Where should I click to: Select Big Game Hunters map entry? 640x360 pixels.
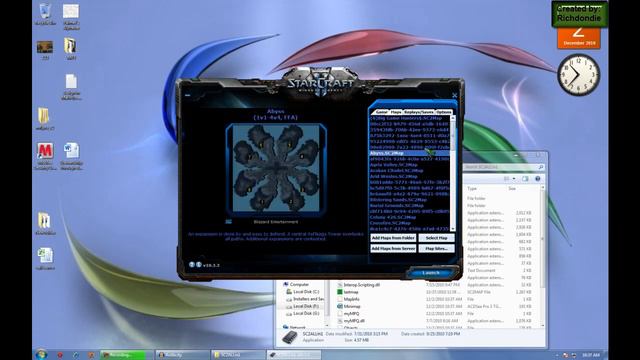click(x=409, y=118)
